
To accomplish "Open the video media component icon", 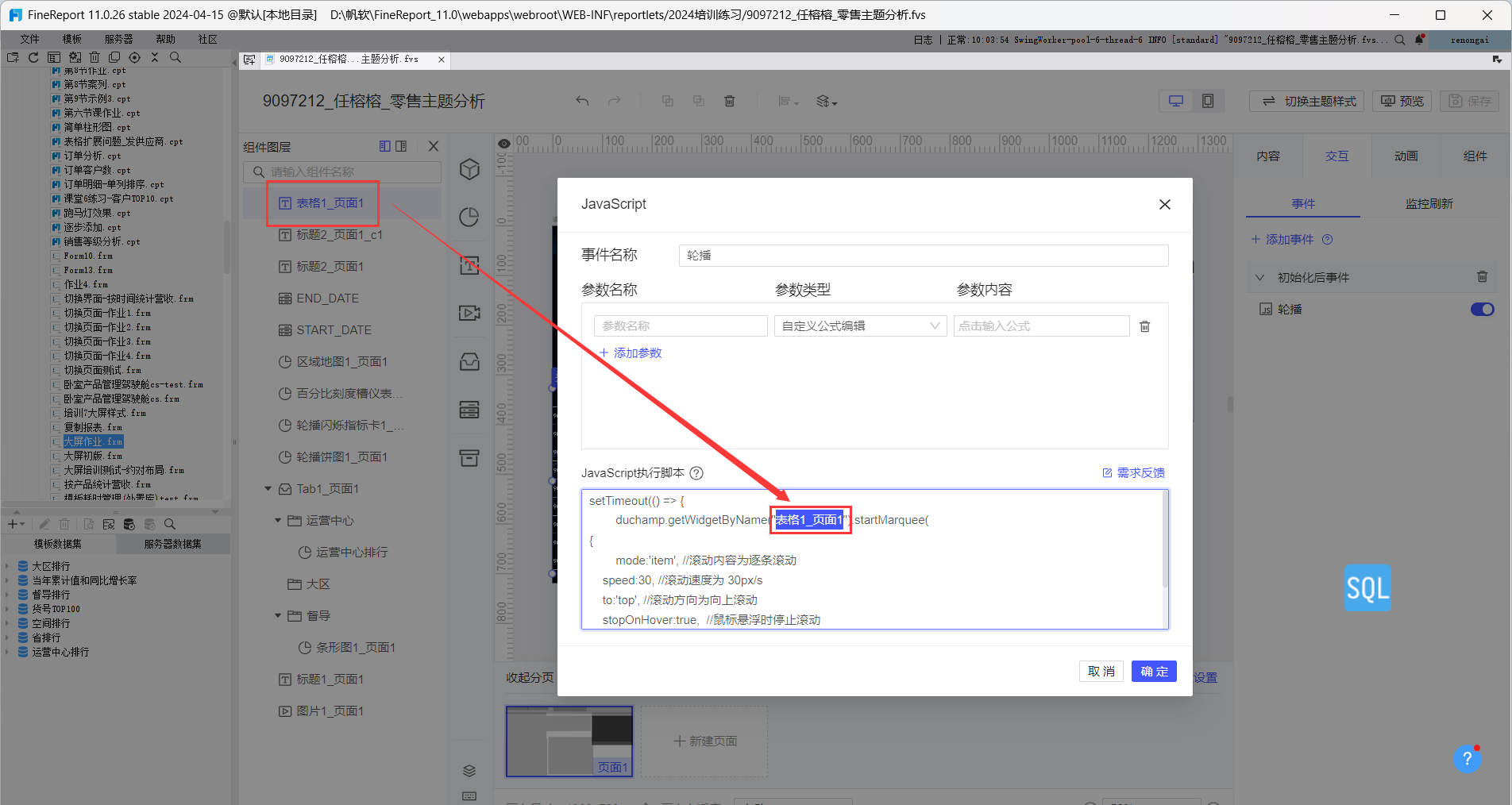I will click(x=469, y=313).
